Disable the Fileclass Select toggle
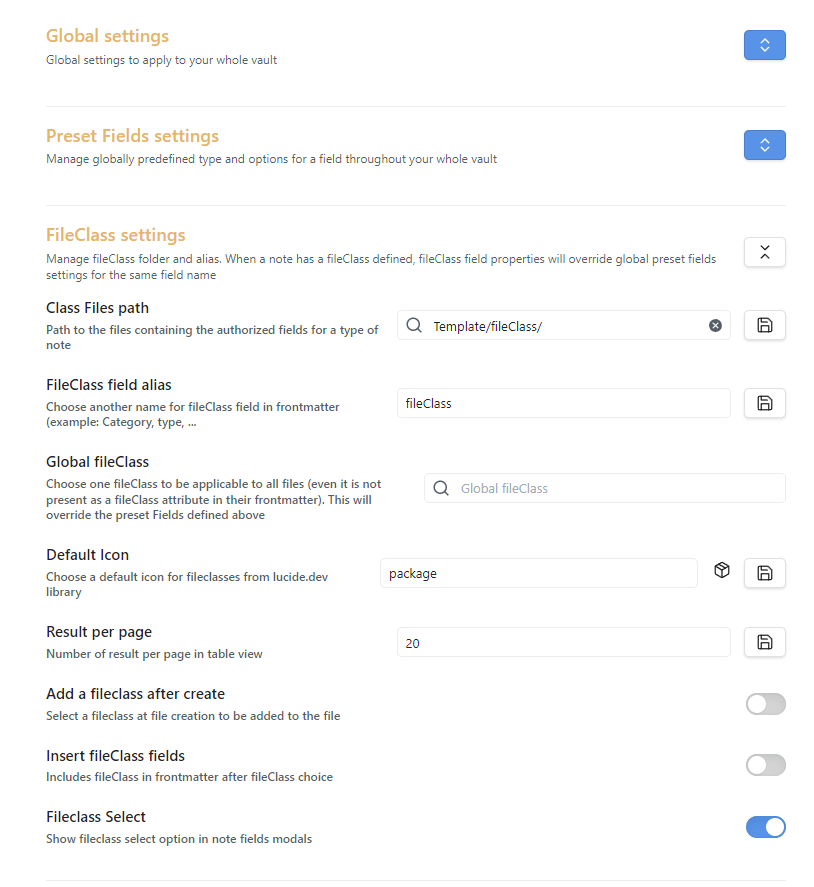Image resolution: width=814 pixels, height=887 pixels. pos(765,827)
